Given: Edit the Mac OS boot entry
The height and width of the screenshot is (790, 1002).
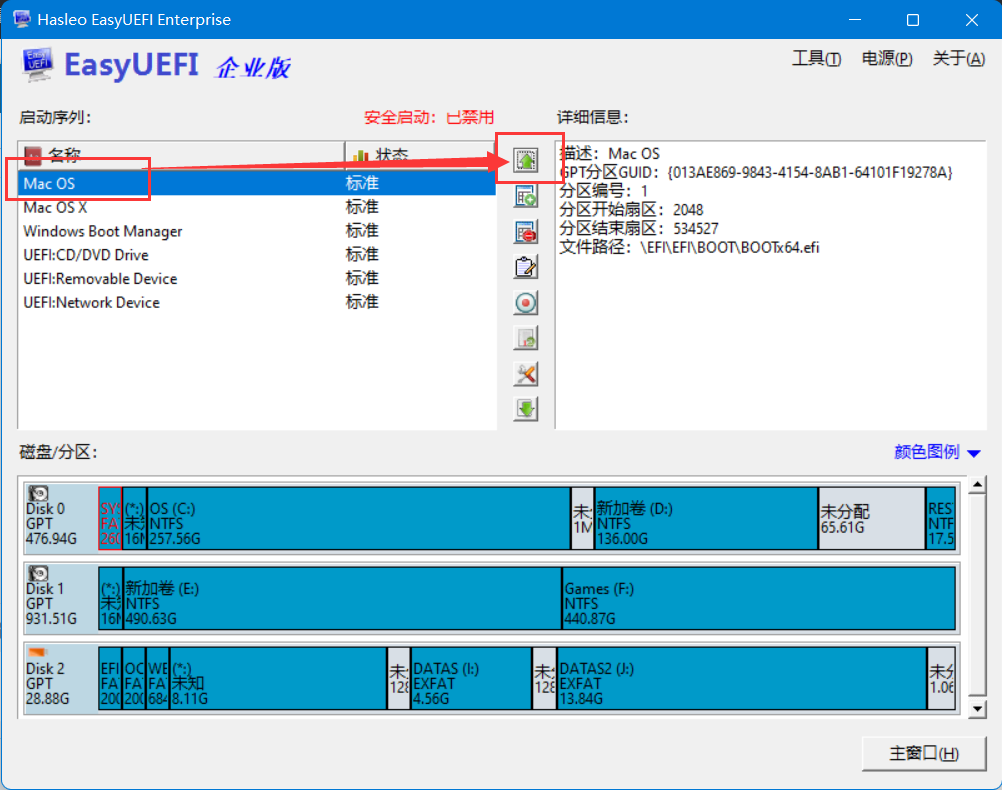Looking at the screenshot, I should pos(525,267).
